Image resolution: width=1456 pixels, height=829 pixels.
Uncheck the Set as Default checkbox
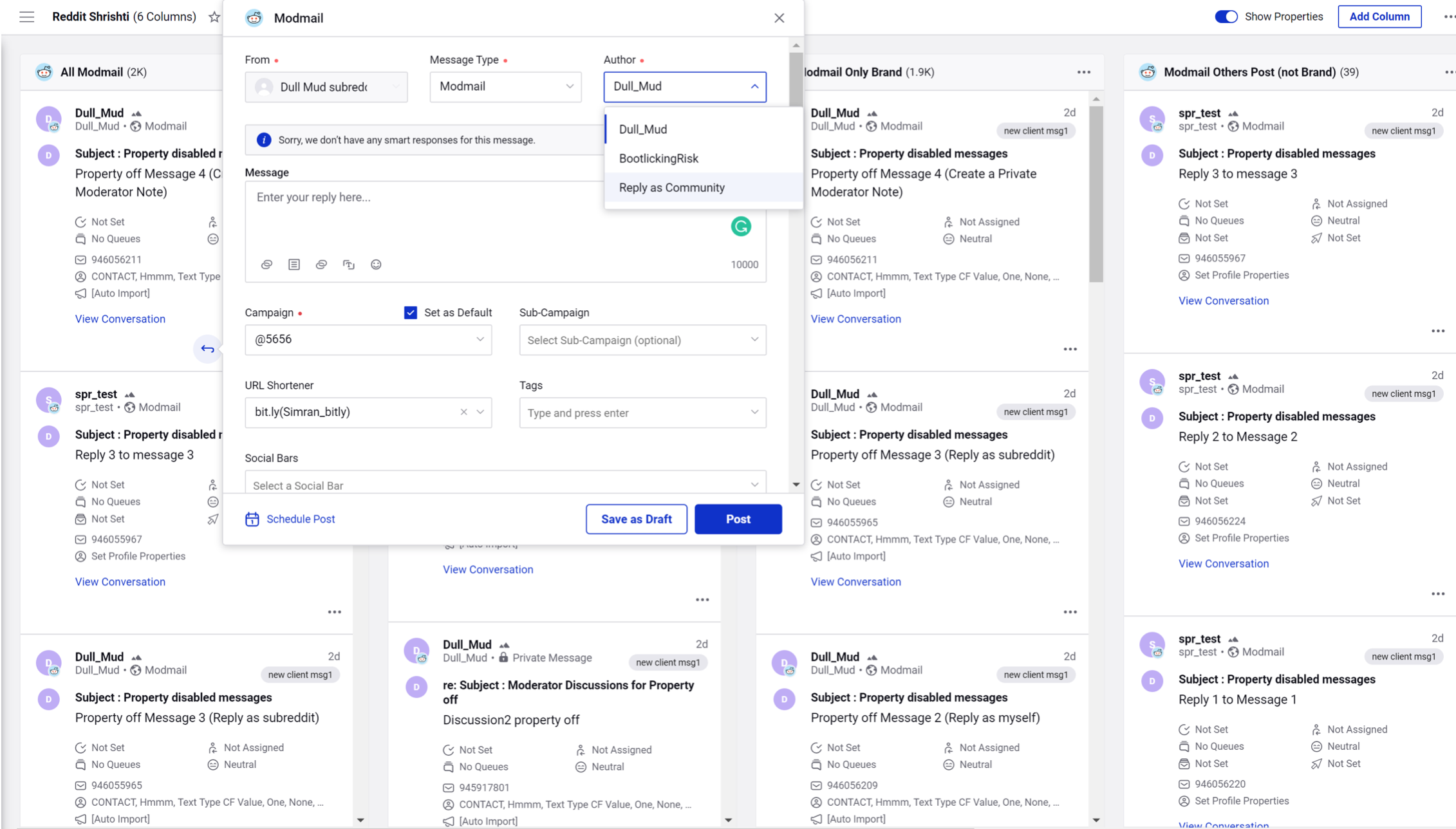pyautogui.click(x=411, y=313)
